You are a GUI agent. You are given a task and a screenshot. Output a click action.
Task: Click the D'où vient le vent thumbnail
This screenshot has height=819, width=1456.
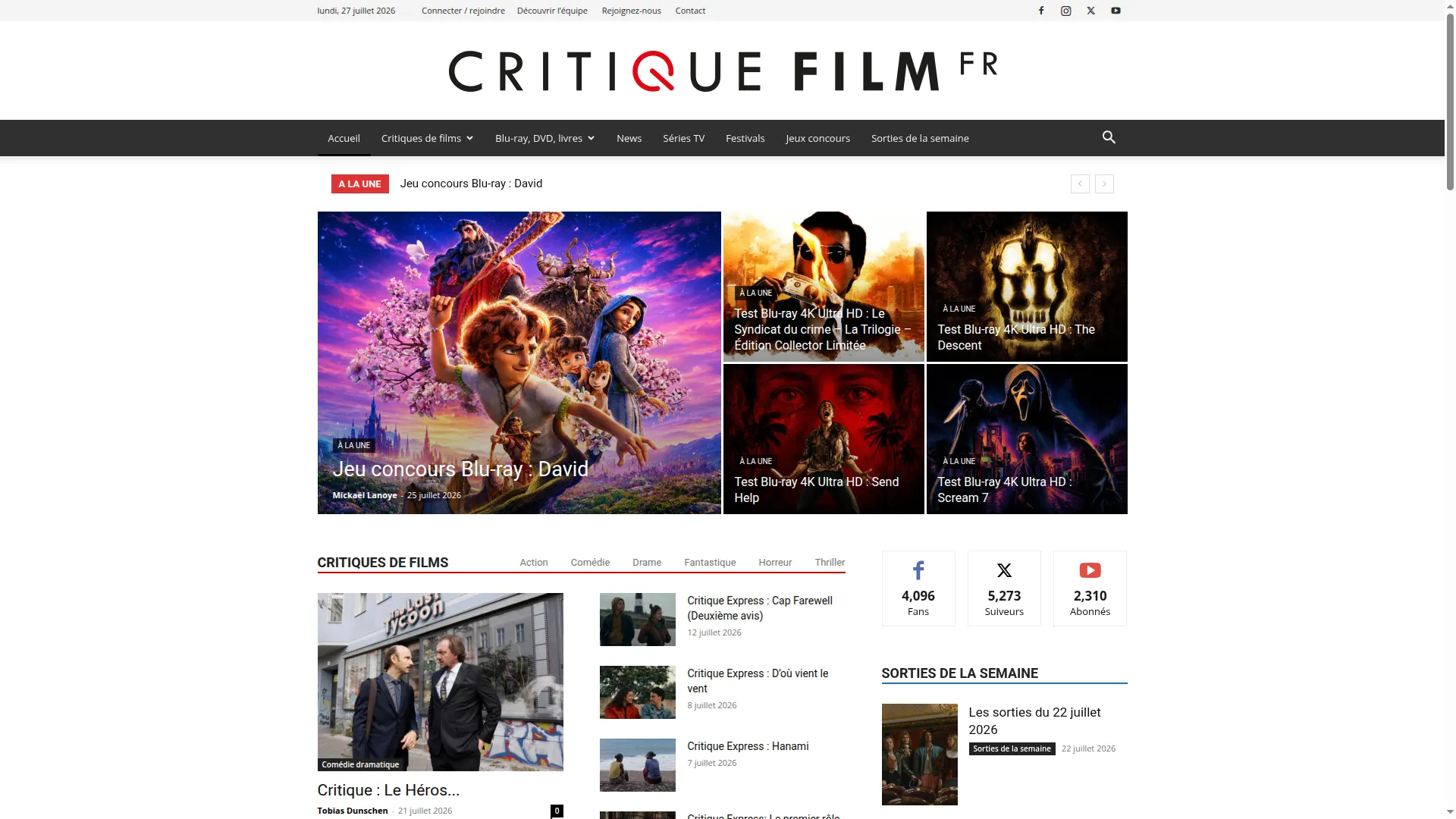pyautogui.click(x=637, y=692)
